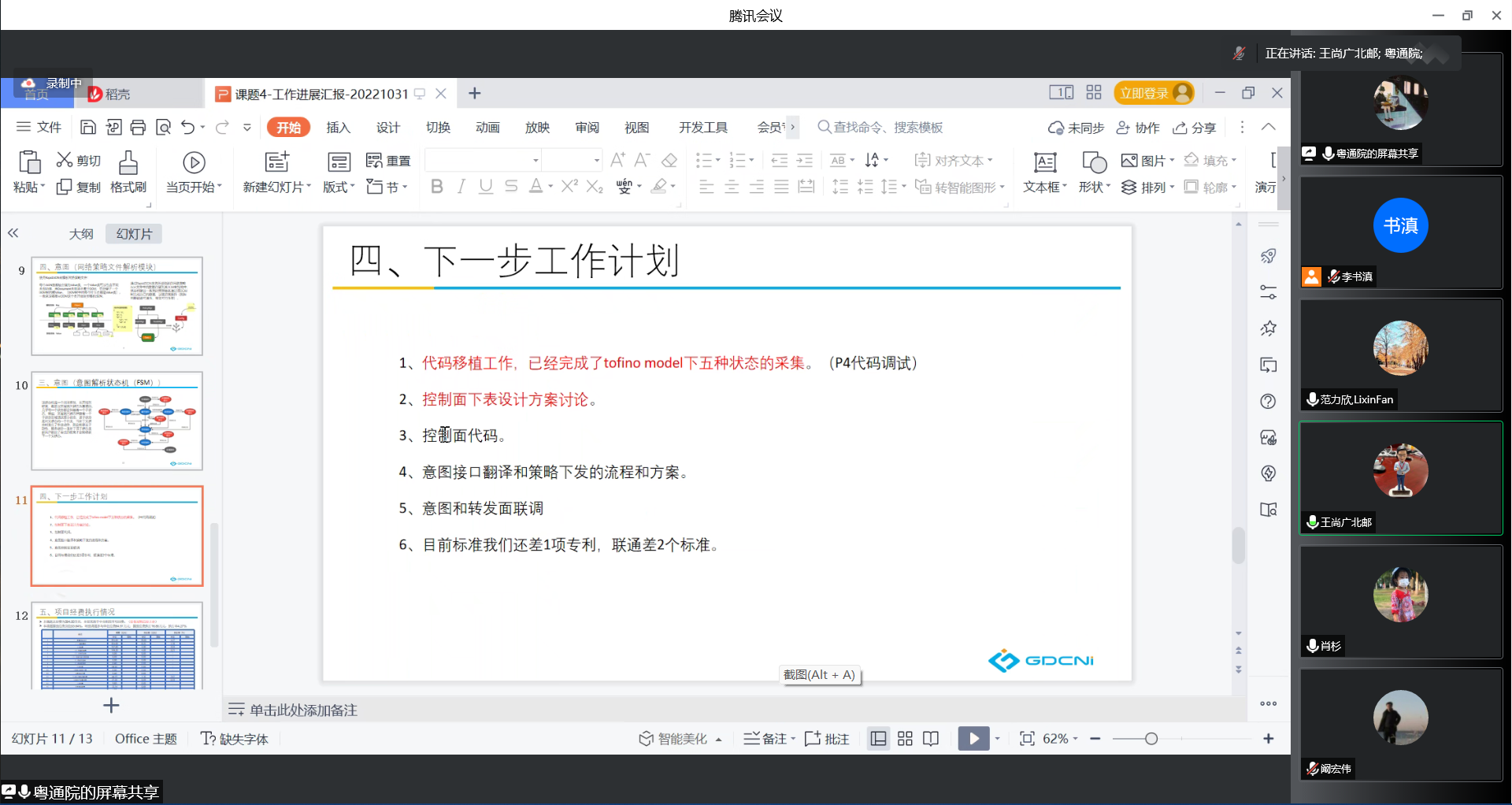Click the 批注 comment button

(827, 738)
